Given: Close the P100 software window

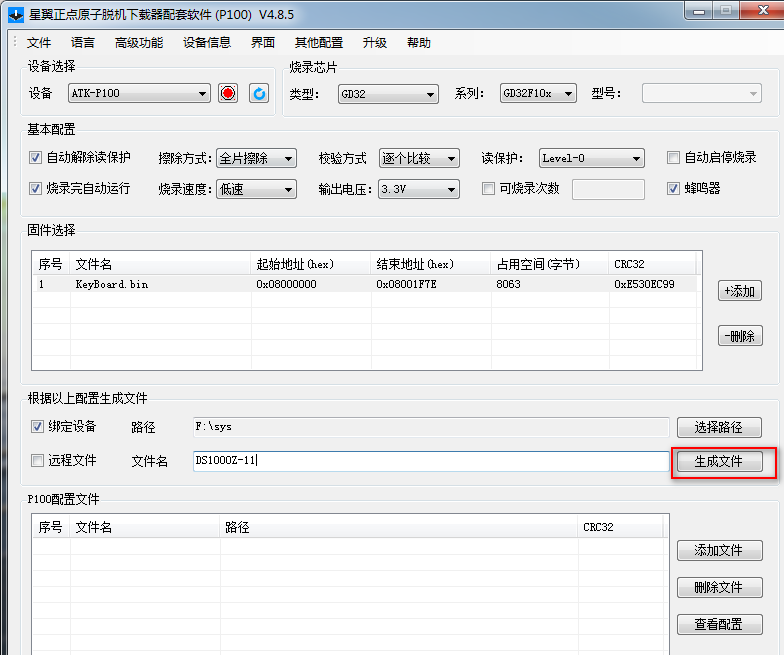Looking at the screenshot, I should [x=762, y=10].
